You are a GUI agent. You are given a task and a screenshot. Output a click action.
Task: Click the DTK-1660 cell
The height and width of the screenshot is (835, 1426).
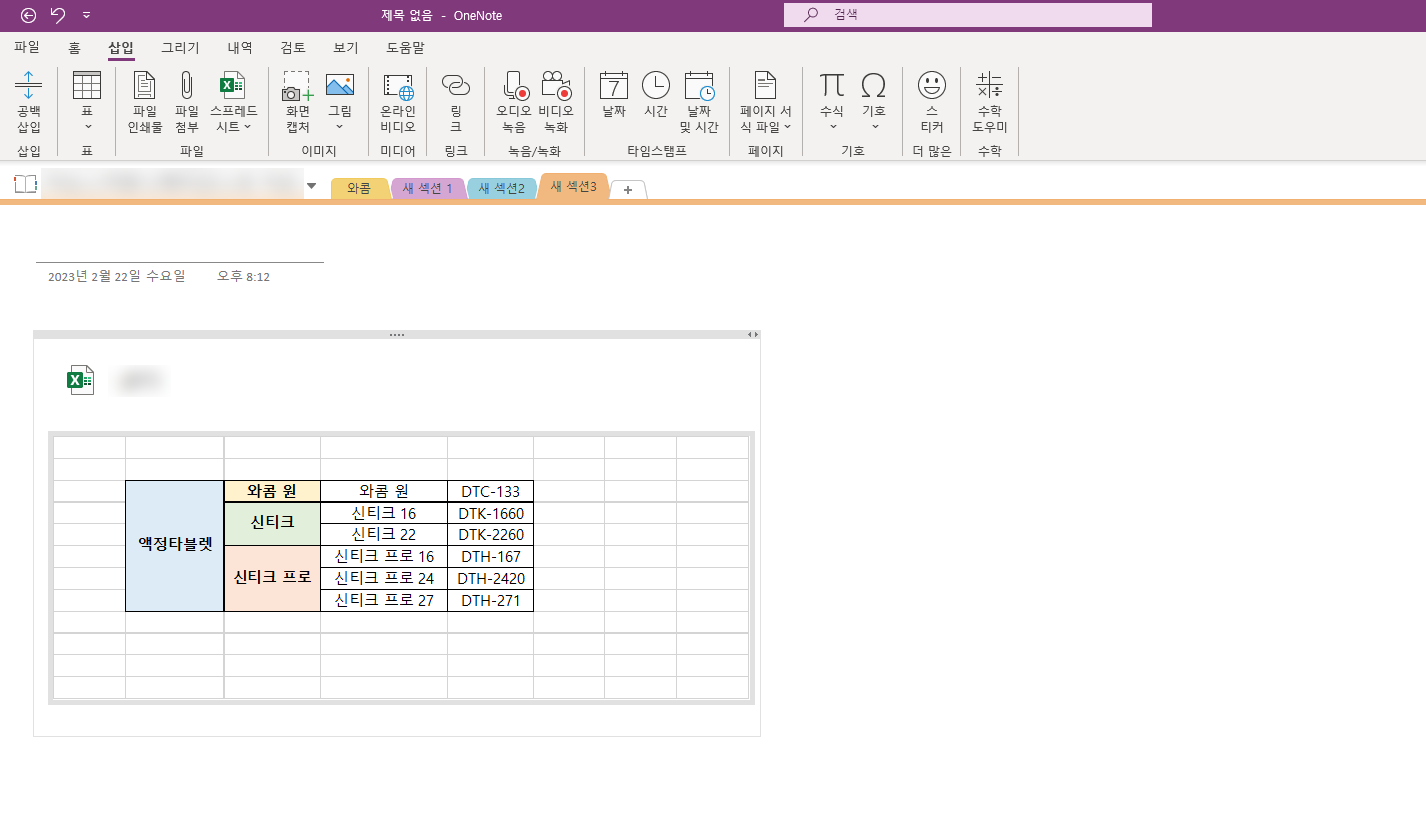491,513
